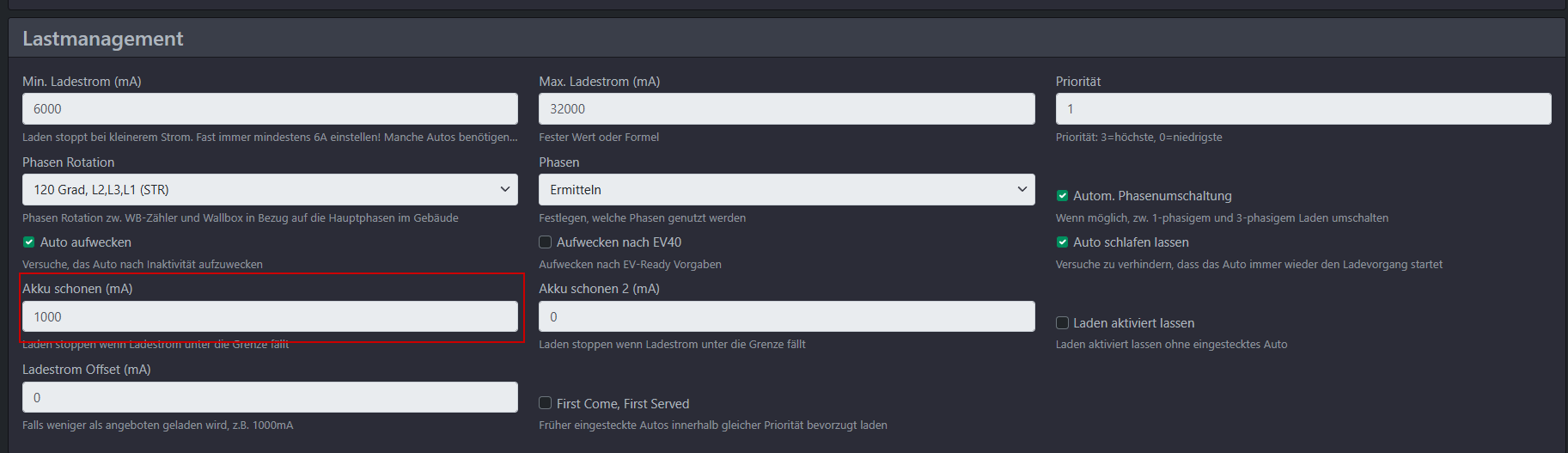
Task: Click the "Priorität" label text
Action: click(x=1077, y=82)
